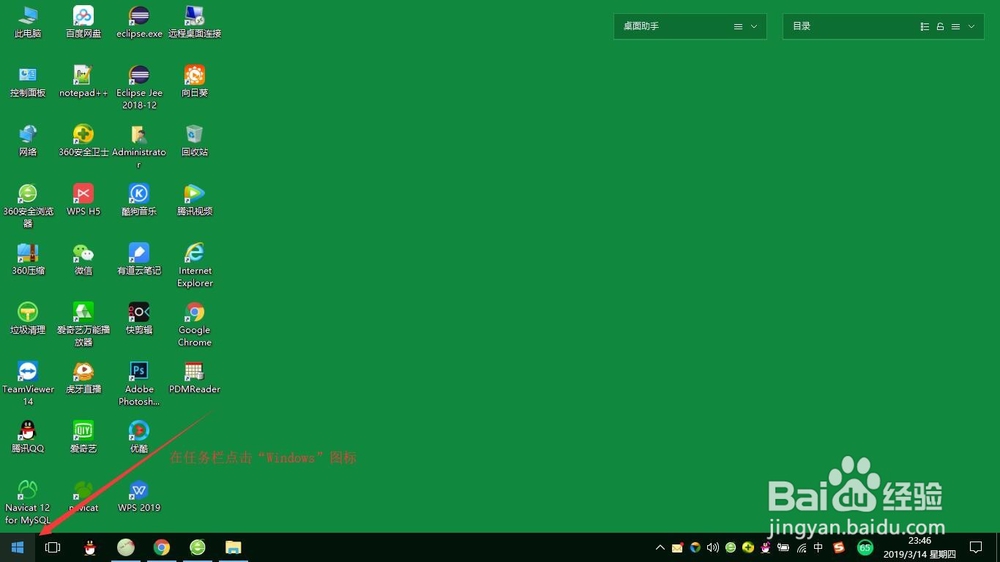1000x562 pixels.
Task: Select the 爱奇艺 desktop icon
Action: coord(84,437)
